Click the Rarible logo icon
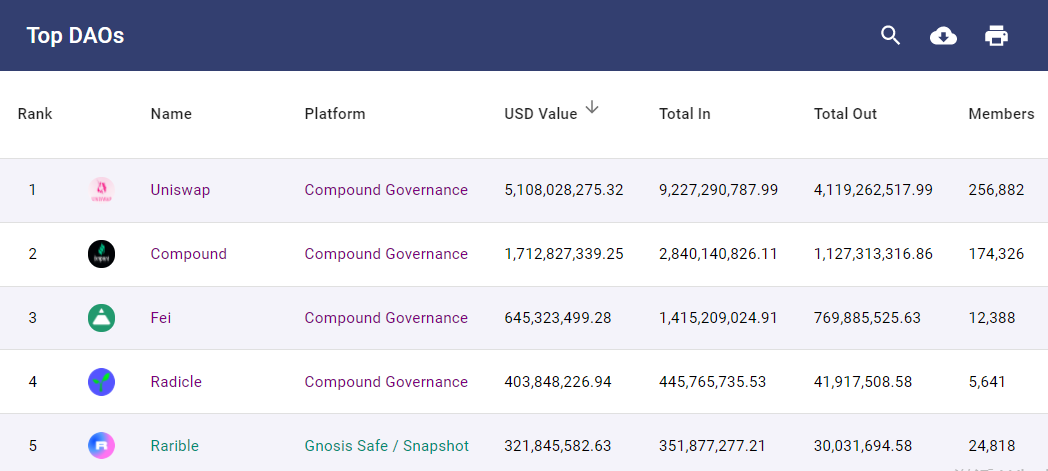Screen dimensions: 1048x471 102,446
